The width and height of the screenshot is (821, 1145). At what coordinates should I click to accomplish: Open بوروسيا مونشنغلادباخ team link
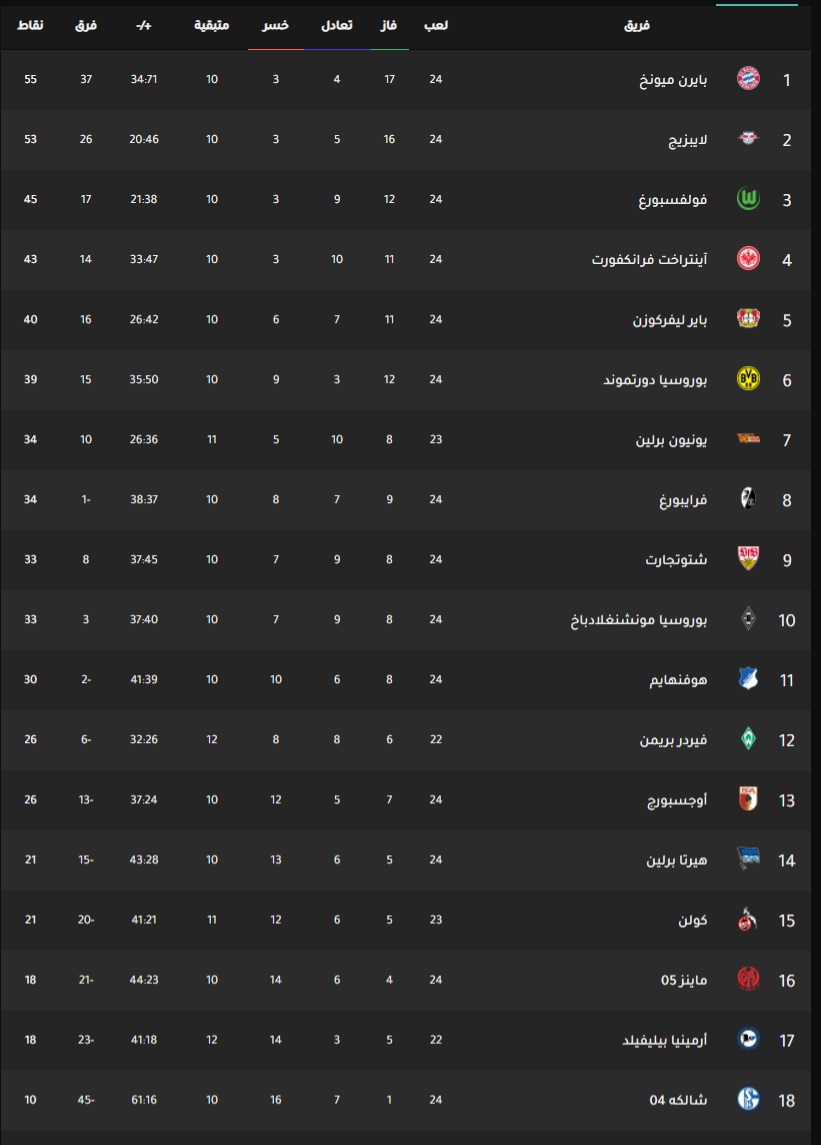tap(638, 620)
